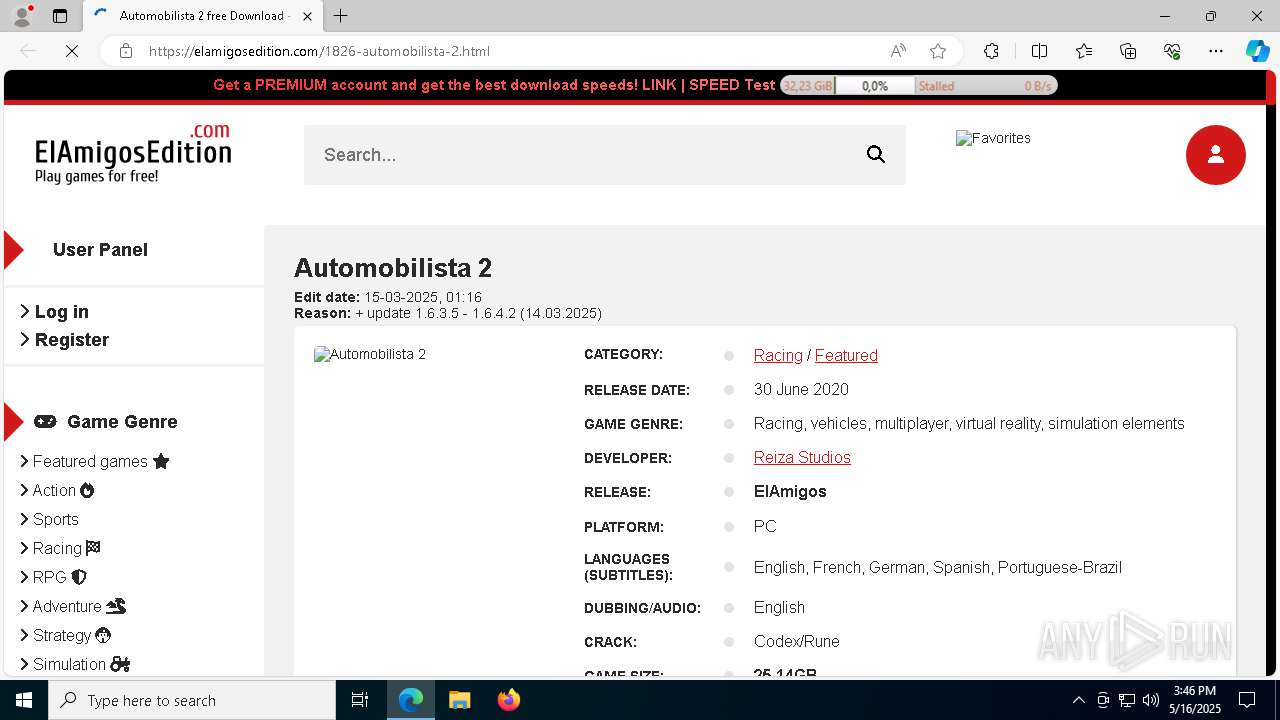This screenshot has height=720, width=1280.
Task: Click the Automobilista 2 page heading
Action: (393, 268)
